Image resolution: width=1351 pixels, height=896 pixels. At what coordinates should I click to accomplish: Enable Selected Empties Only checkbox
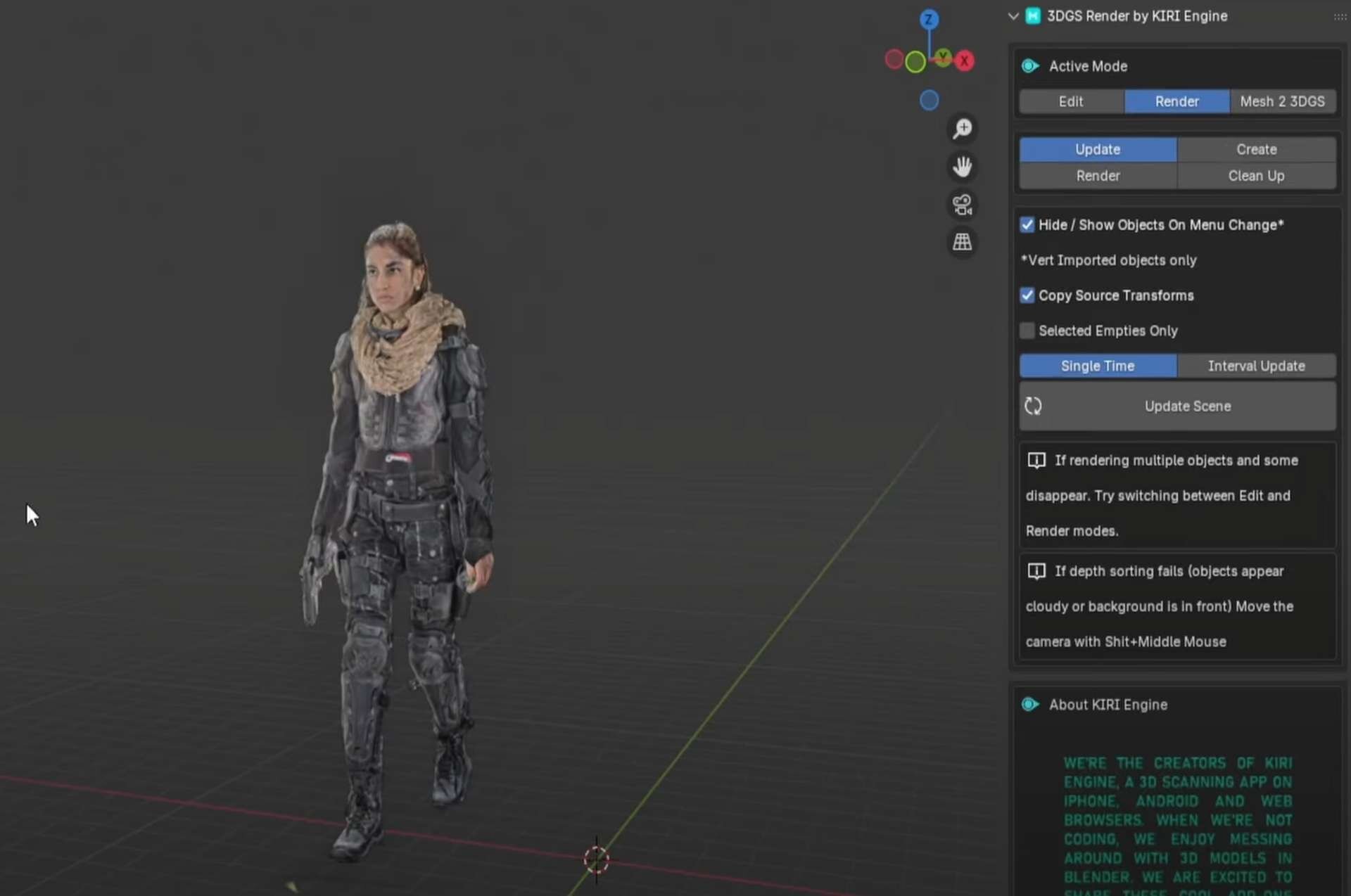coord(1027,331)
